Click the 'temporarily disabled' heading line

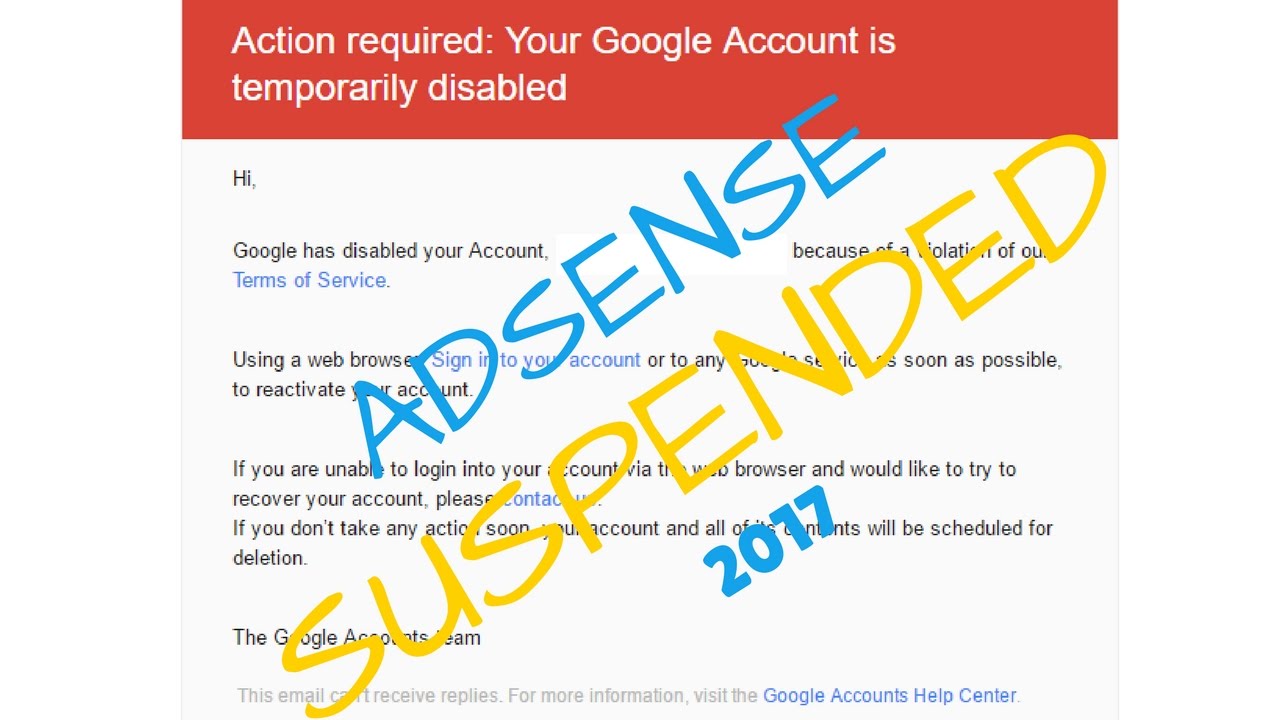click(399, 87)
